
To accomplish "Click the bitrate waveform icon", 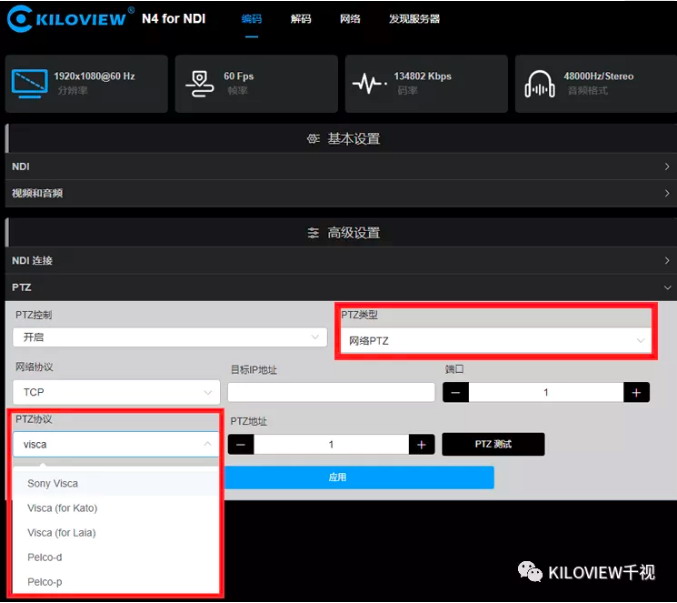I will [x=369, y=84].
